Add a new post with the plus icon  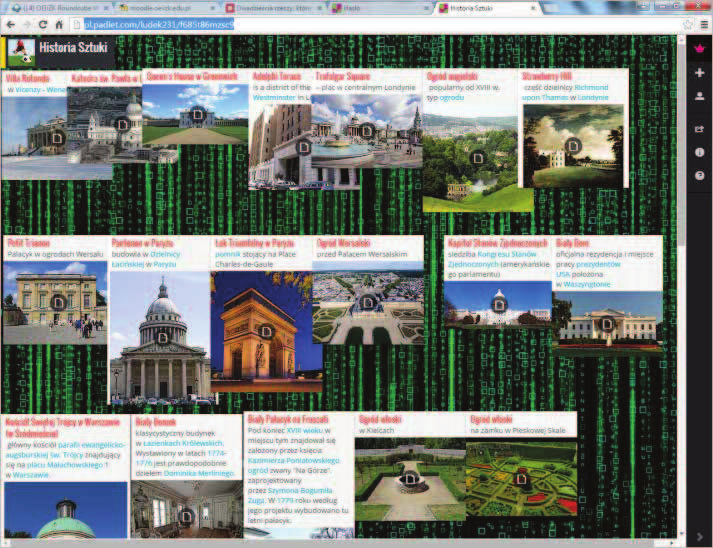pos(699,73)
